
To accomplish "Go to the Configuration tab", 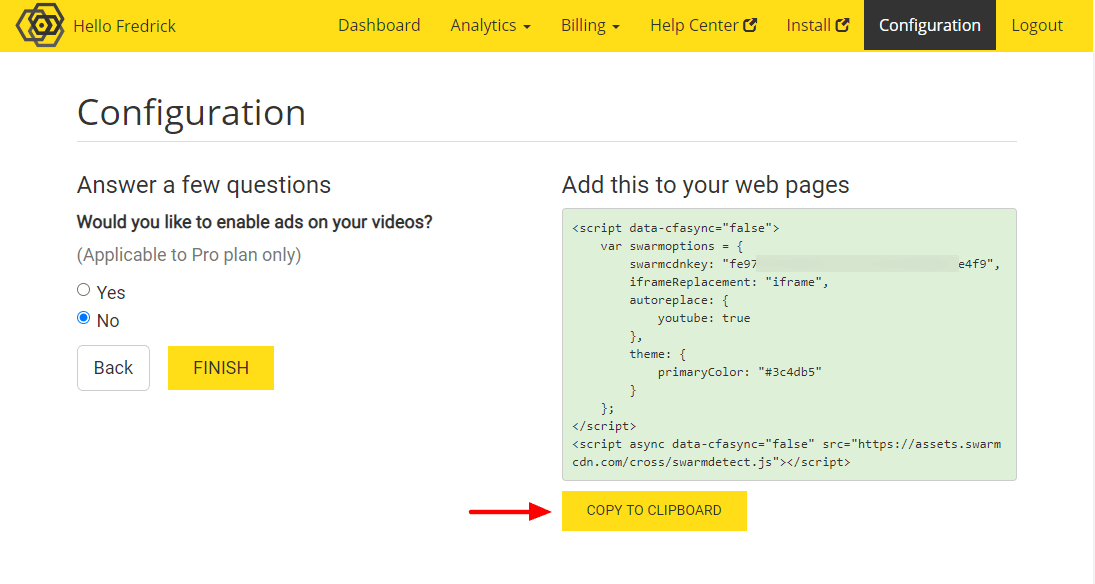I will point(929,25).
